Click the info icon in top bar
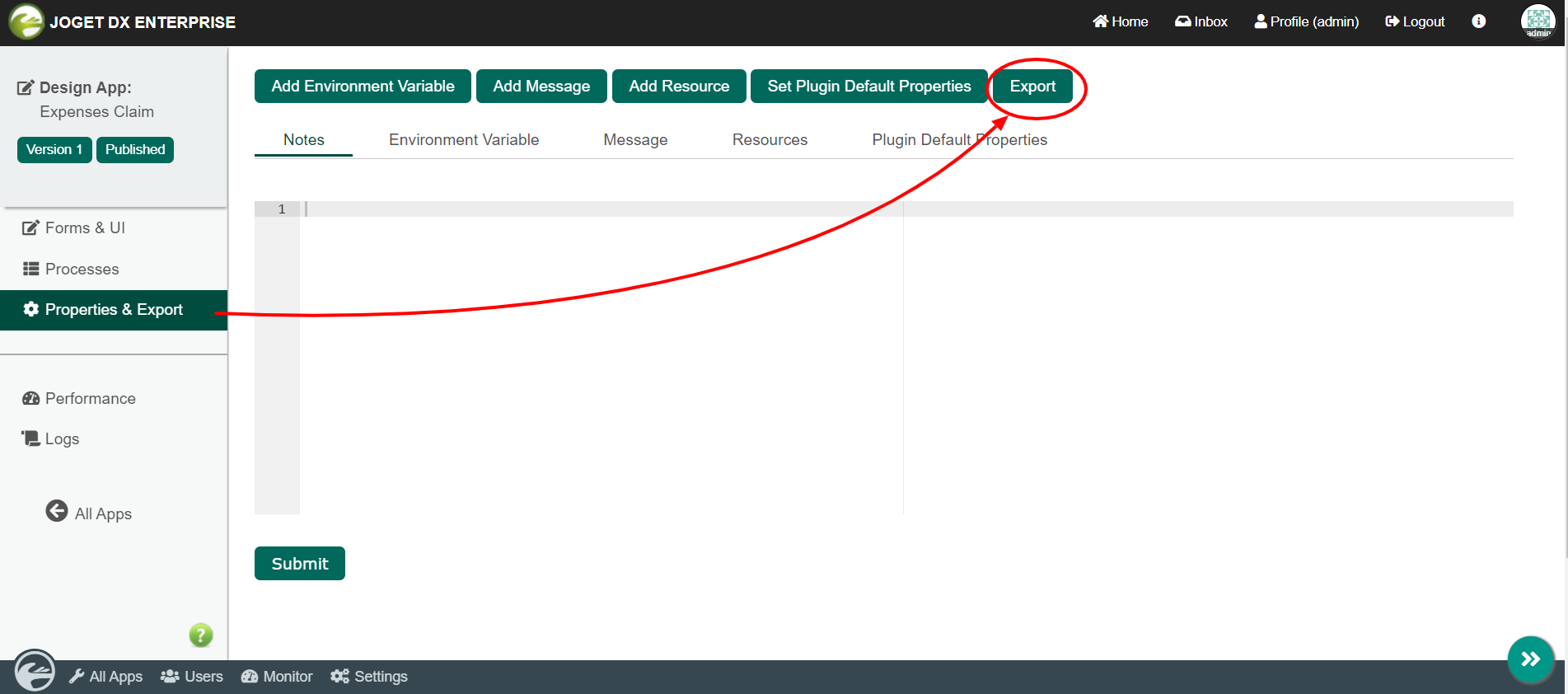 click(1479, 21)
